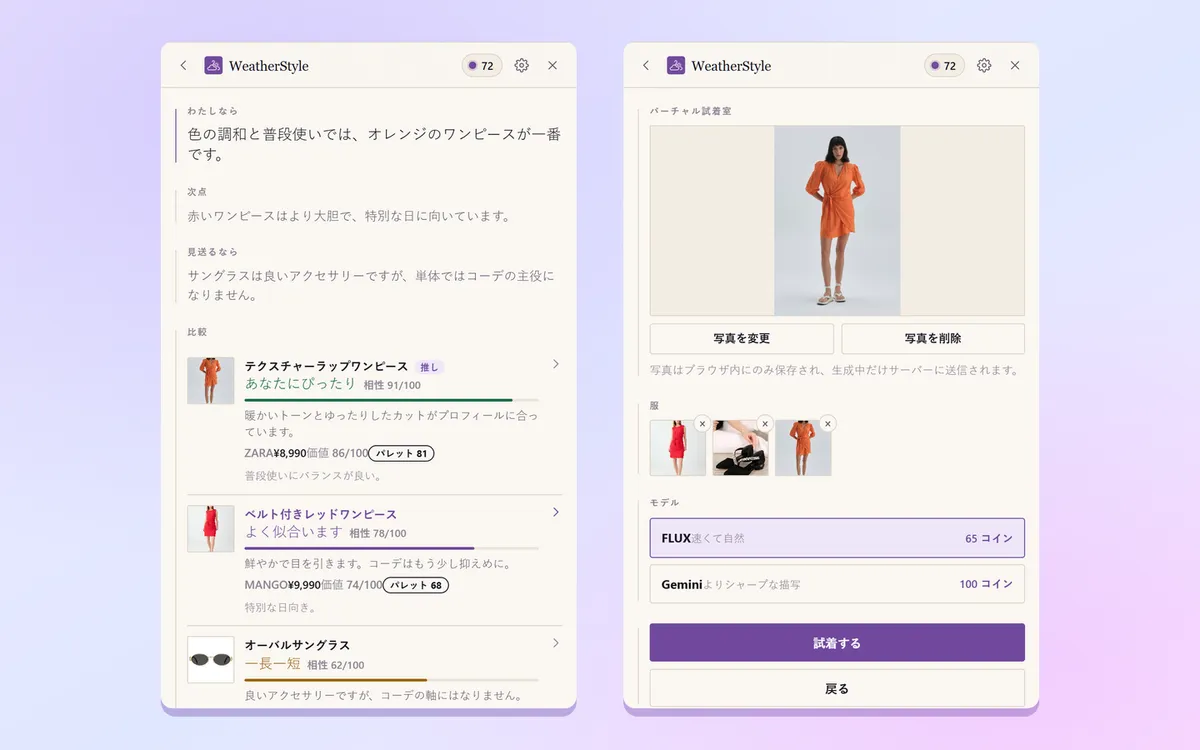The height and width of the screenshot is (750, 1200).
Task: Open coin balance 72 in left panel
Action: 482,65
